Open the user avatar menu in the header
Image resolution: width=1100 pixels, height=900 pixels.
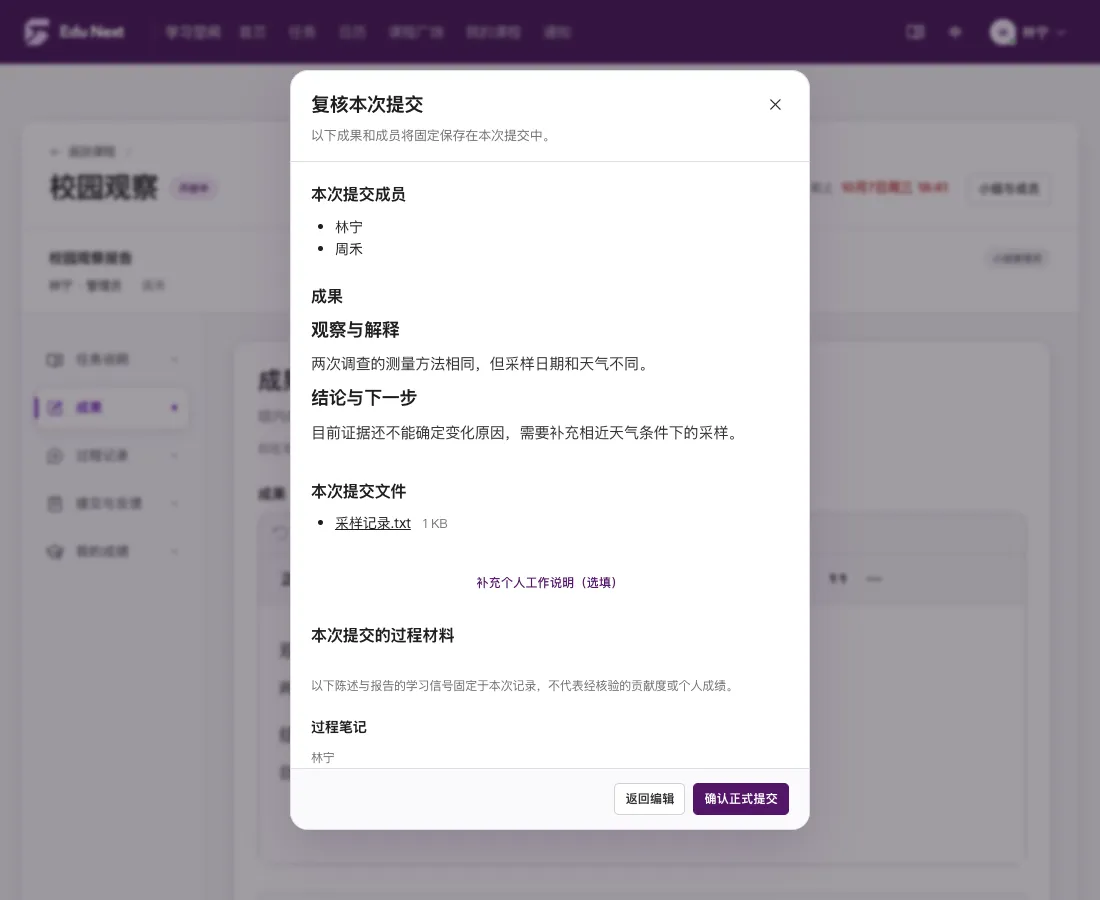(x=1027, y=32)
